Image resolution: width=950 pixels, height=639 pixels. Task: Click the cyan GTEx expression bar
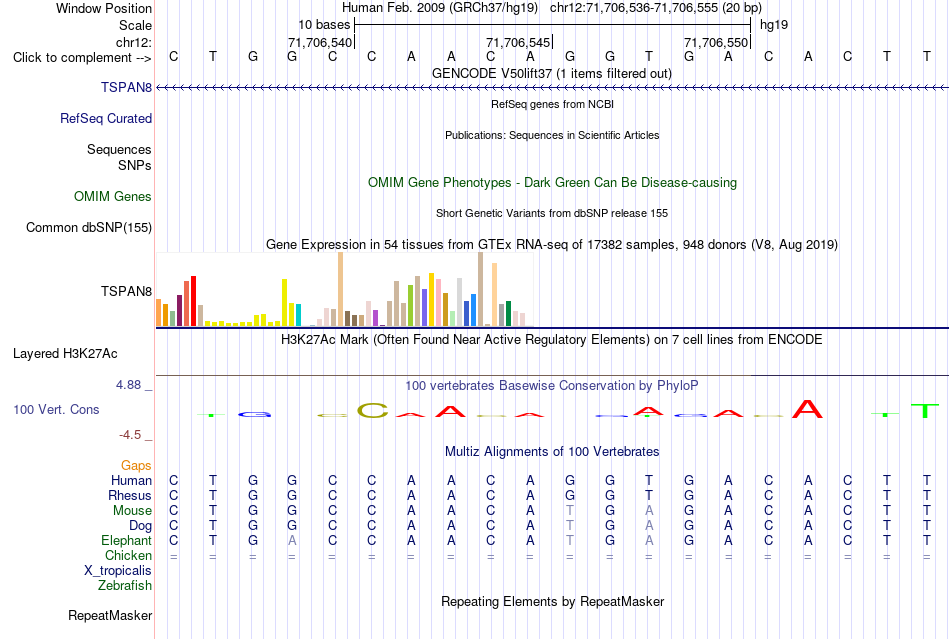coord(298,315)
